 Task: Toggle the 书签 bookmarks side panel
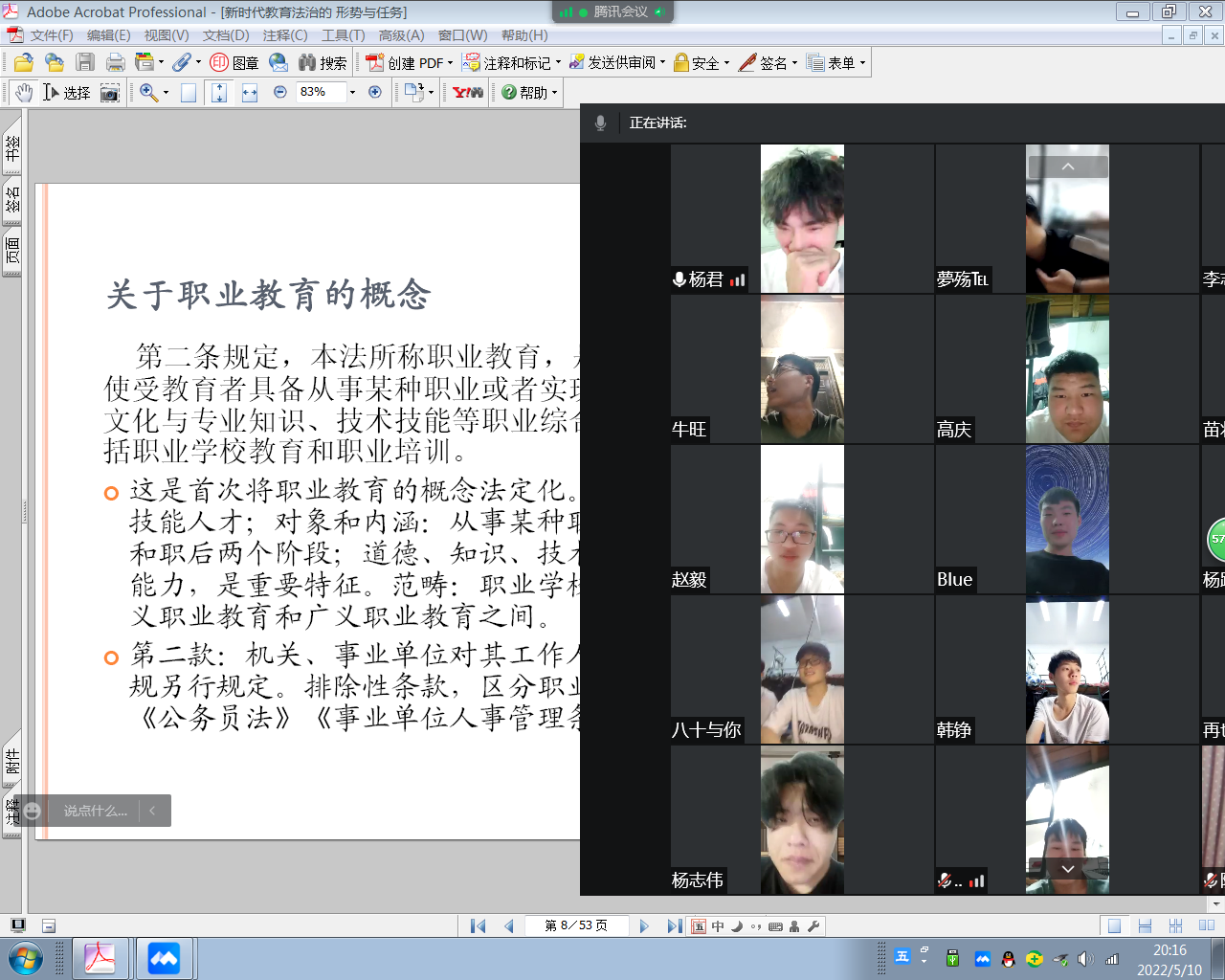click(x=12, y=147)
